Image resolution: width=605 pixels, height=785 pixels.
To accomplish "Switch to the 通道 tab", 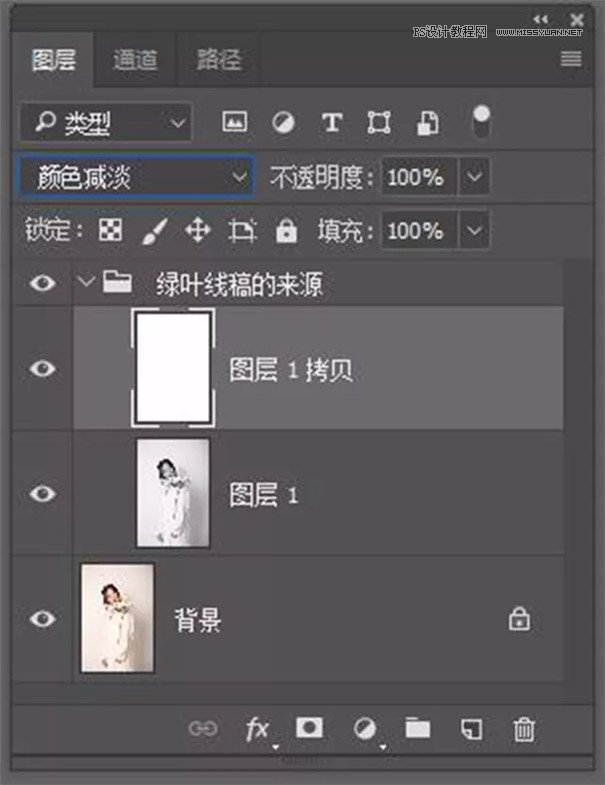I will (x=135, y=61).
